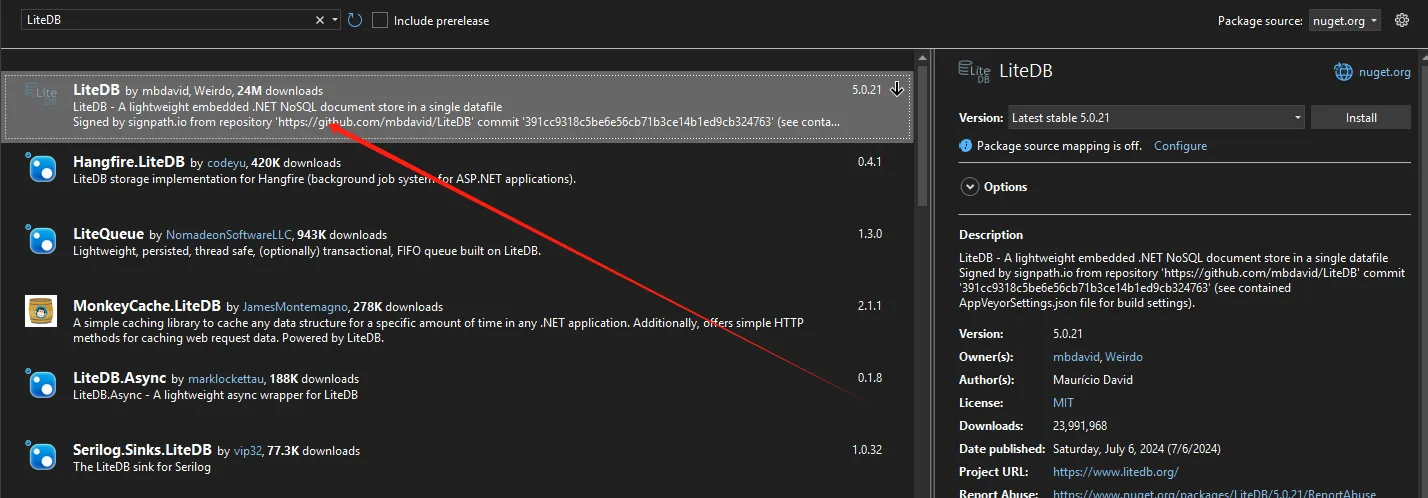Open search box dropdown arrow

point(335,20)
